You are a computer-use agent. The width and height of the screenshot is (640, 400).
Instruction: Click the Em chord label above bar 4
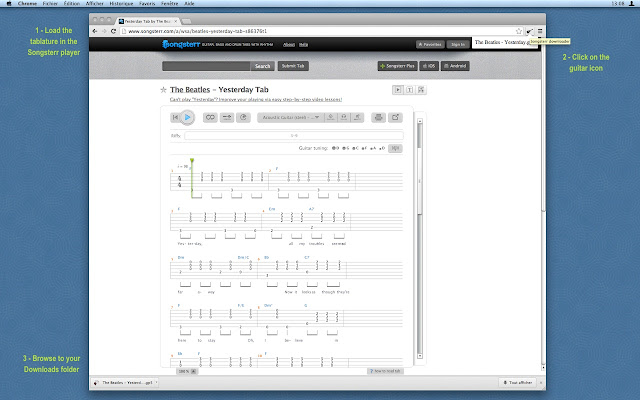272,209
